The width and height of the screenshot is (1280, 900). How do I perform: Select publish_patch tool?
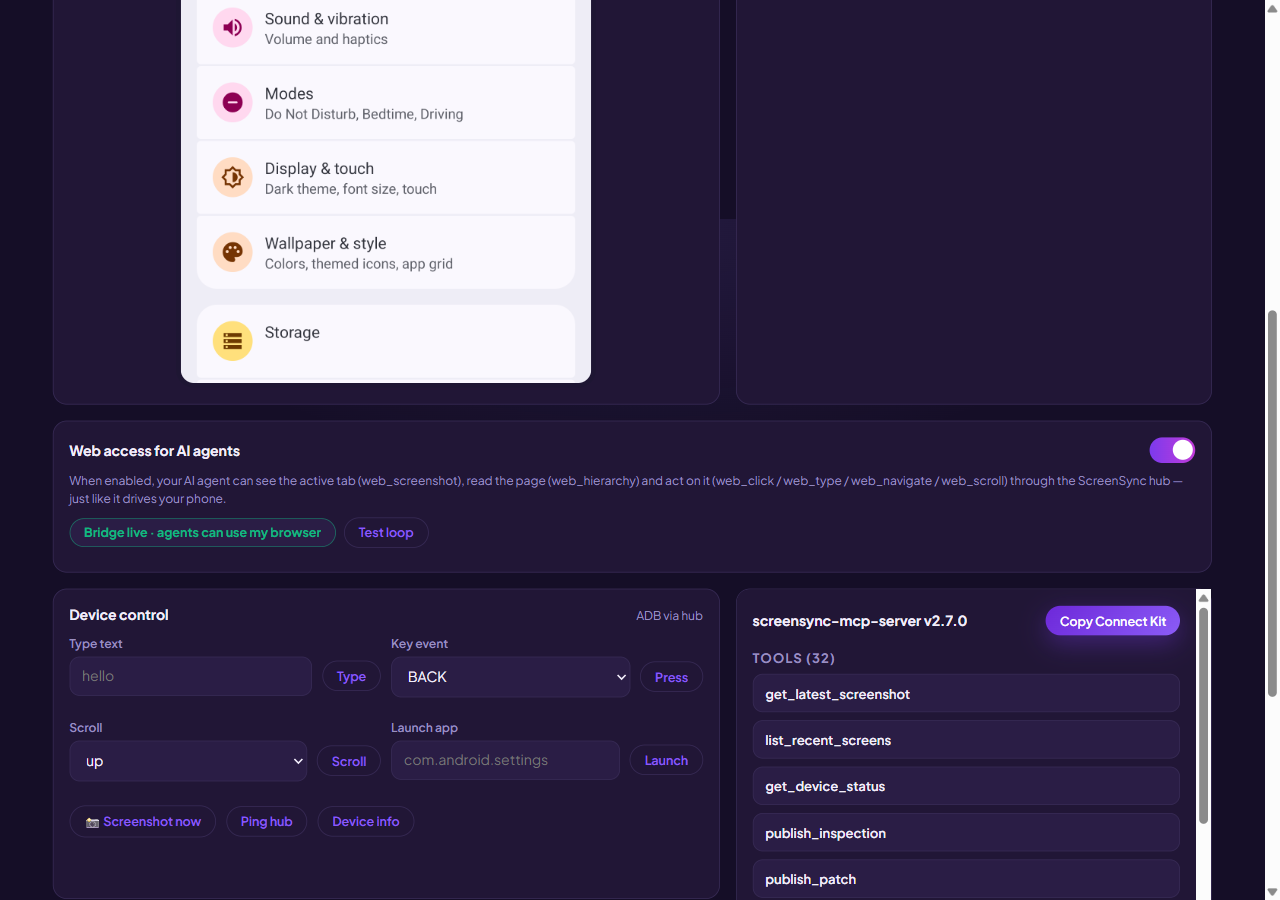[966, 879]
